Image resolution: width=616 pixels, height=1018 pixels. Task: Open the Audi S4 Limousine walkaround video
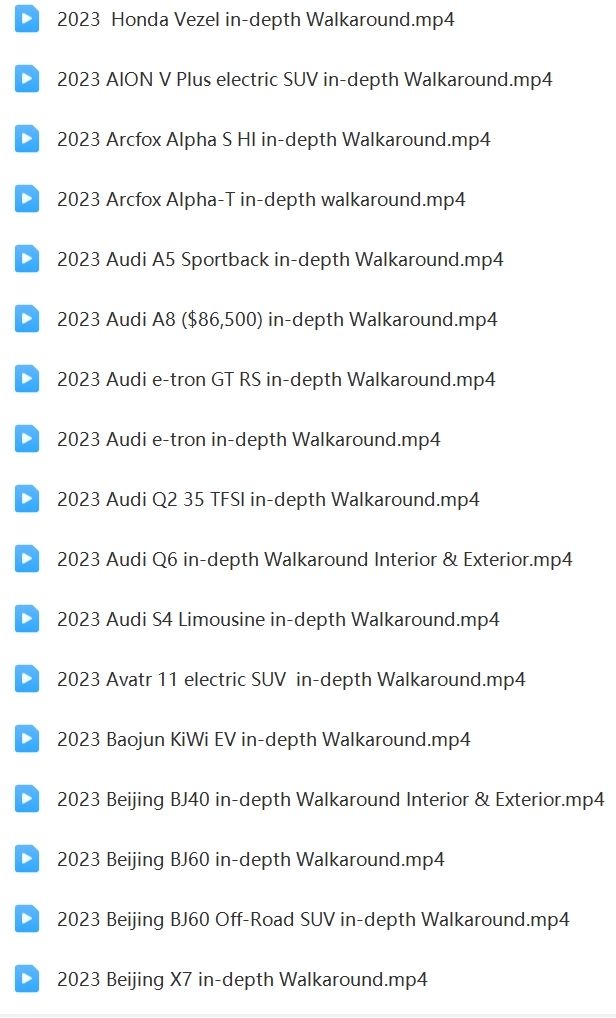[278, 619]
